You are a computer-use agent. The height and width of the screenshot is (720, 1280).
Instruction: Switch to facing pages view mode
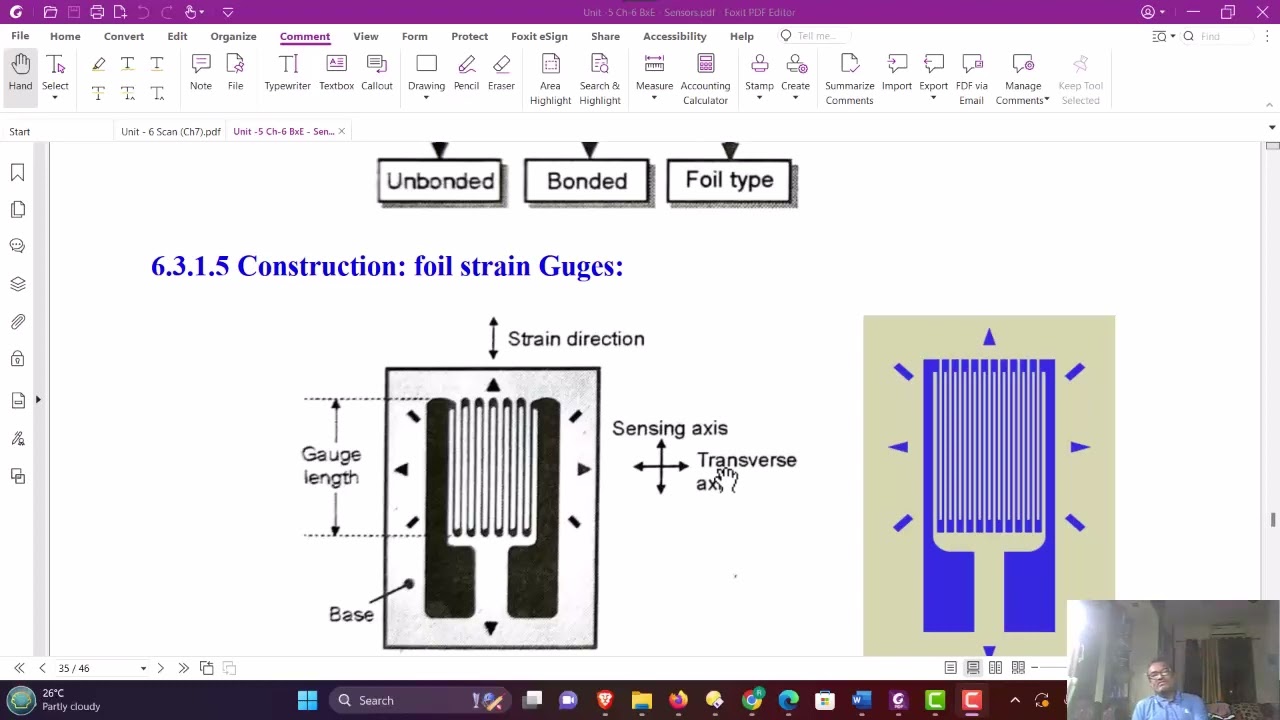coord(995,668)
